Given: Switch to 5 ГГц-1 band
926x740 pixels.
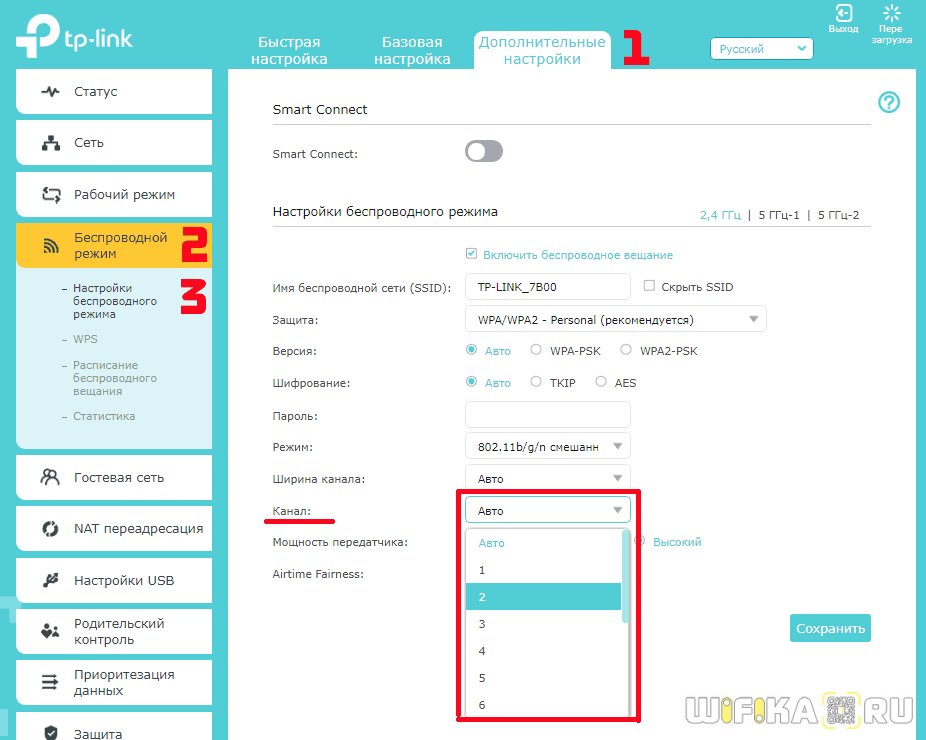Looking at the screenshot, I should (778, 215).
